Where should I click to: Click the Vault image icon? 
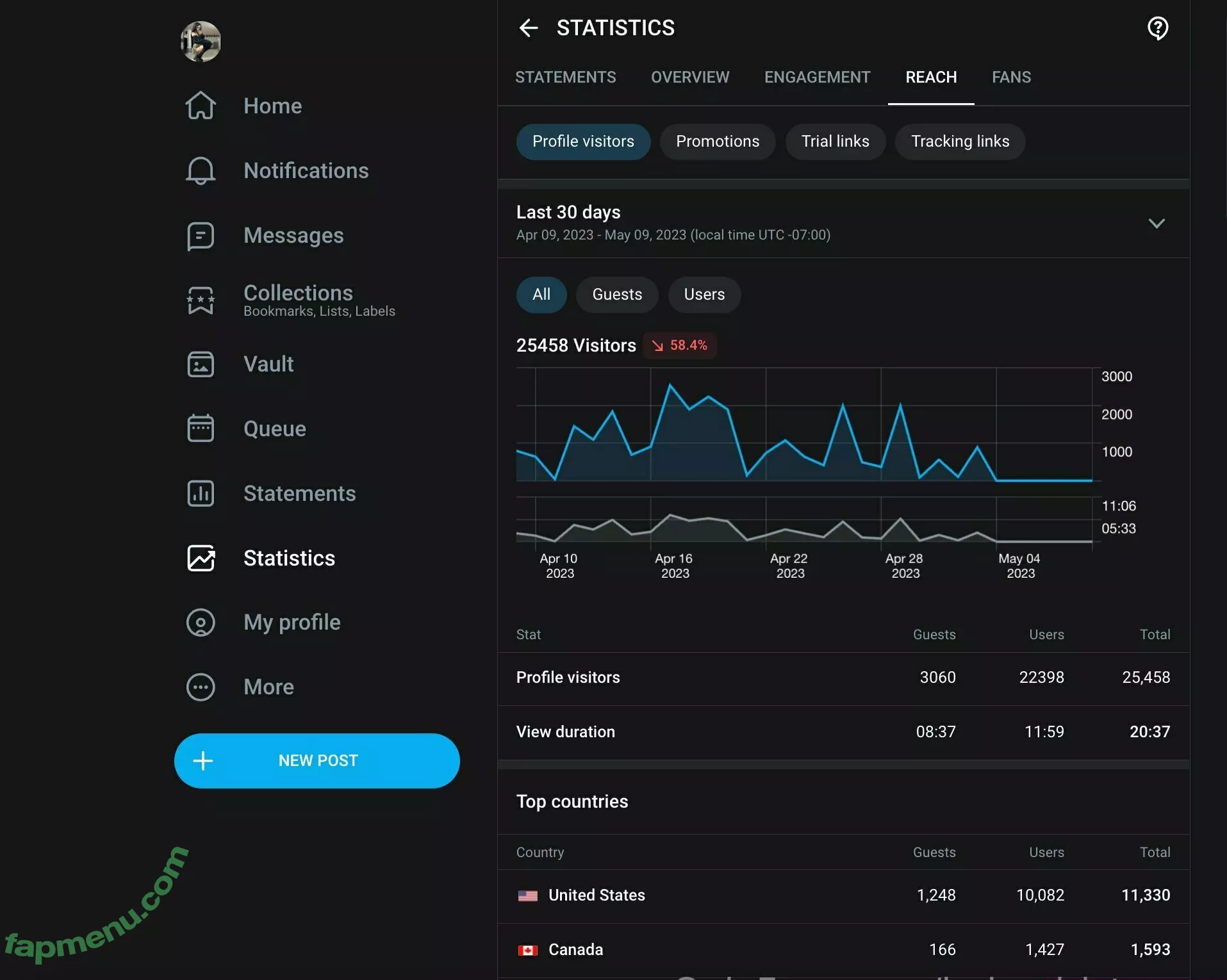201,364
